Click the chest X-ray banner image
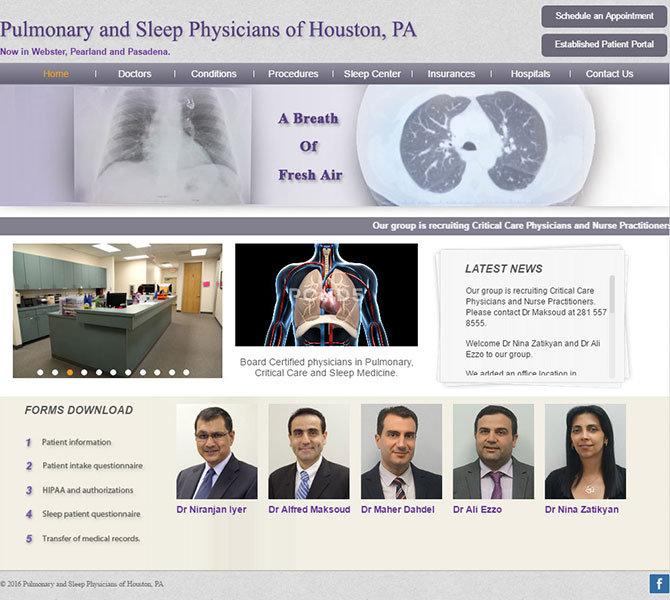This screenshot has width=670, height=600. point(162,144)
